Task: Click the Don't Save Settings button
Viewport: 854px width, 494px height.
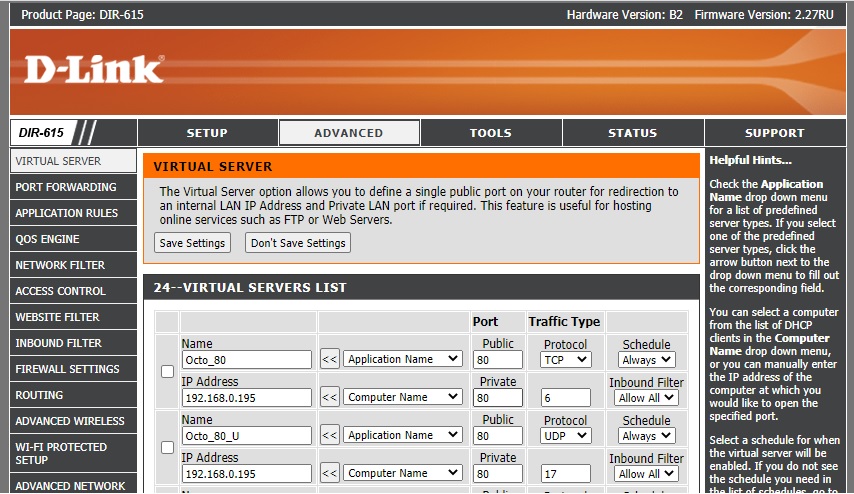Action: [298, 243]
